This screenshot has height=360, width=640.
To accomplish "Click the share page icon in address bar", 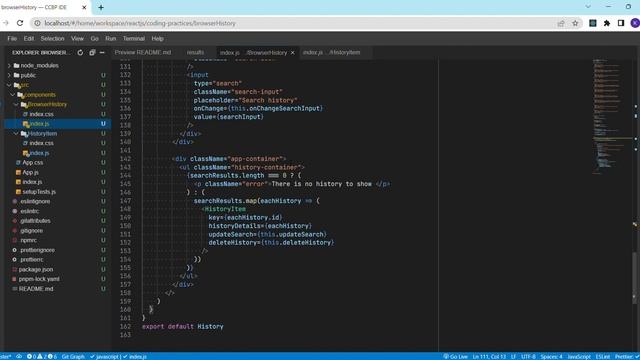I will tap(561, 23).
